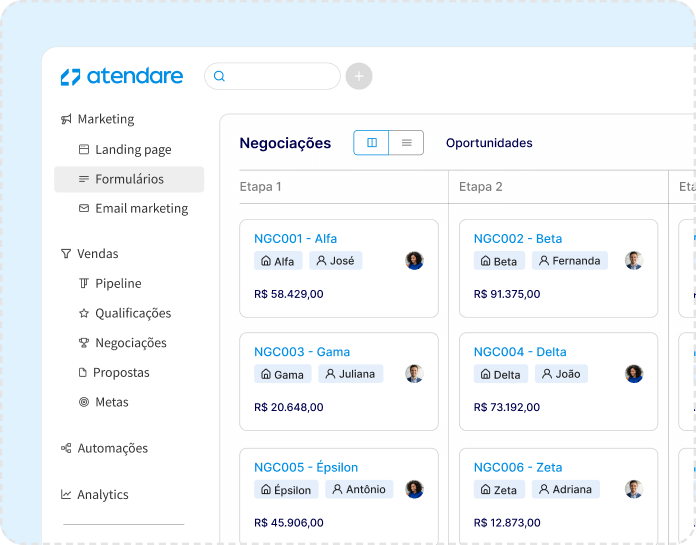Screen dimensions: 696x545
Task: Open the NGC001 - Alfa deal link
Action: (x=295, y=239)
